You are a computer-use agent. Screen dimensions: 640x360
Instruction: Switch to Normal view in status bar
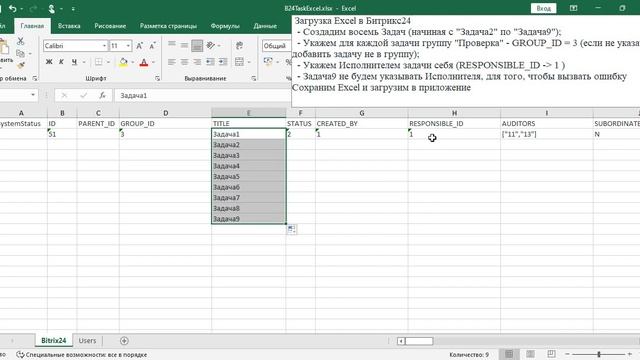[509, 354]
